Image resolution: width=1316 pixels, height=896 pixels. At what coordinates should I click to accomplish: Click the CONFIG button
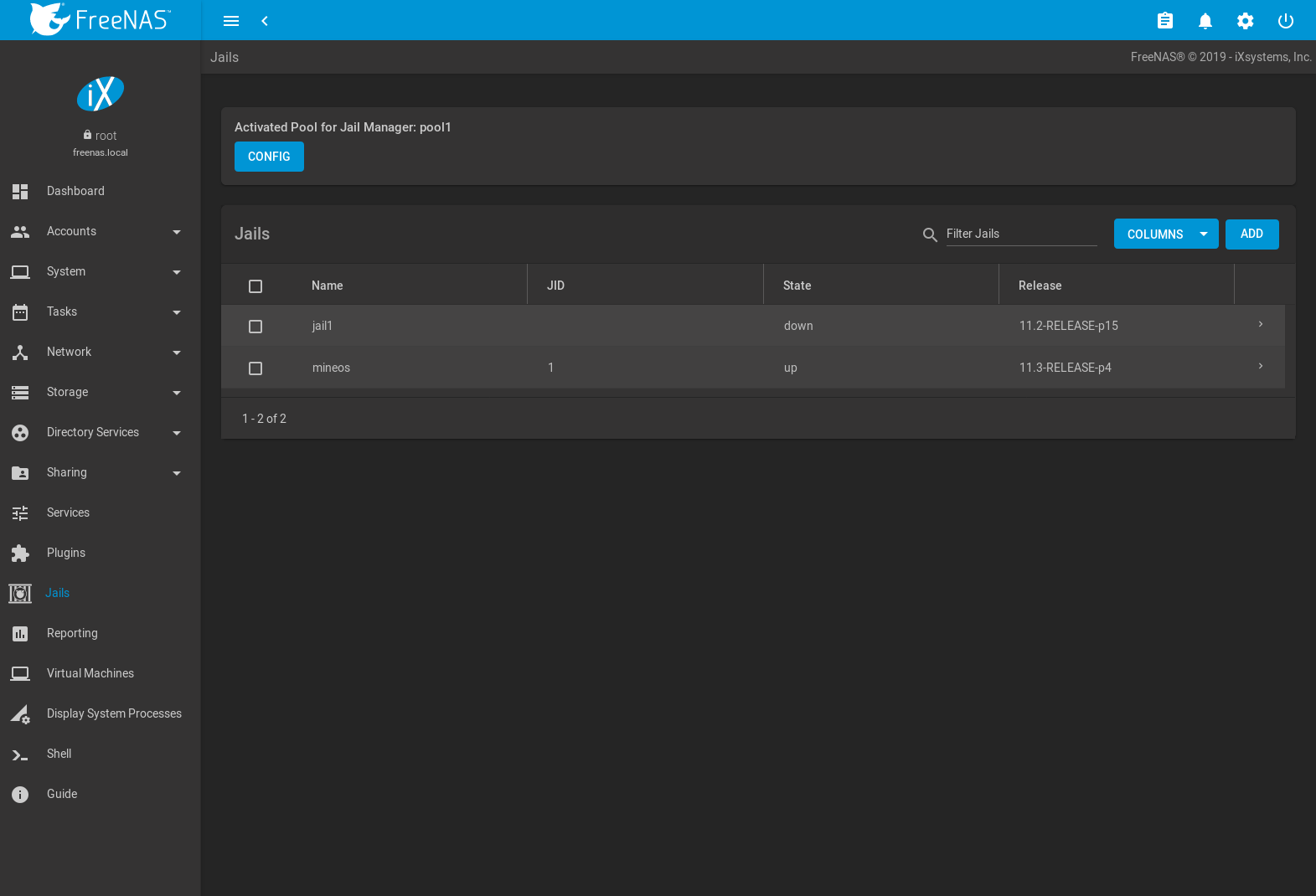(x=269, y=157)
